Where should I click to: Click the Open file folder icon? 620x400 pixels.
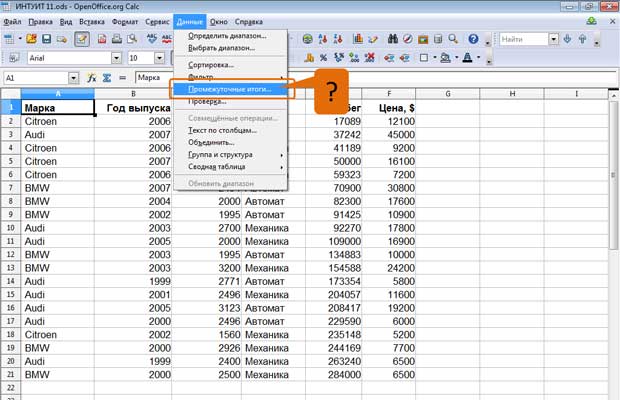click(31, 39)
